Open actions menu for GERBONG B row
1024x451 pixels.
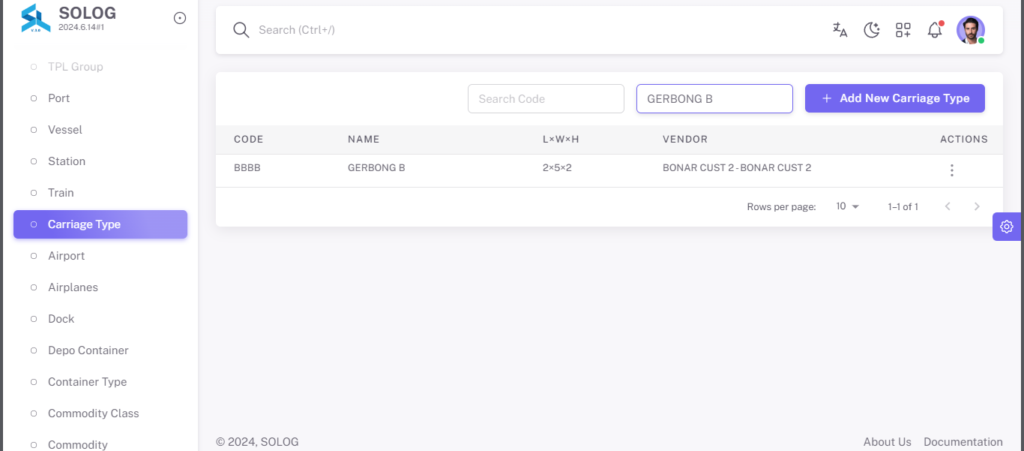click(952, 170)
